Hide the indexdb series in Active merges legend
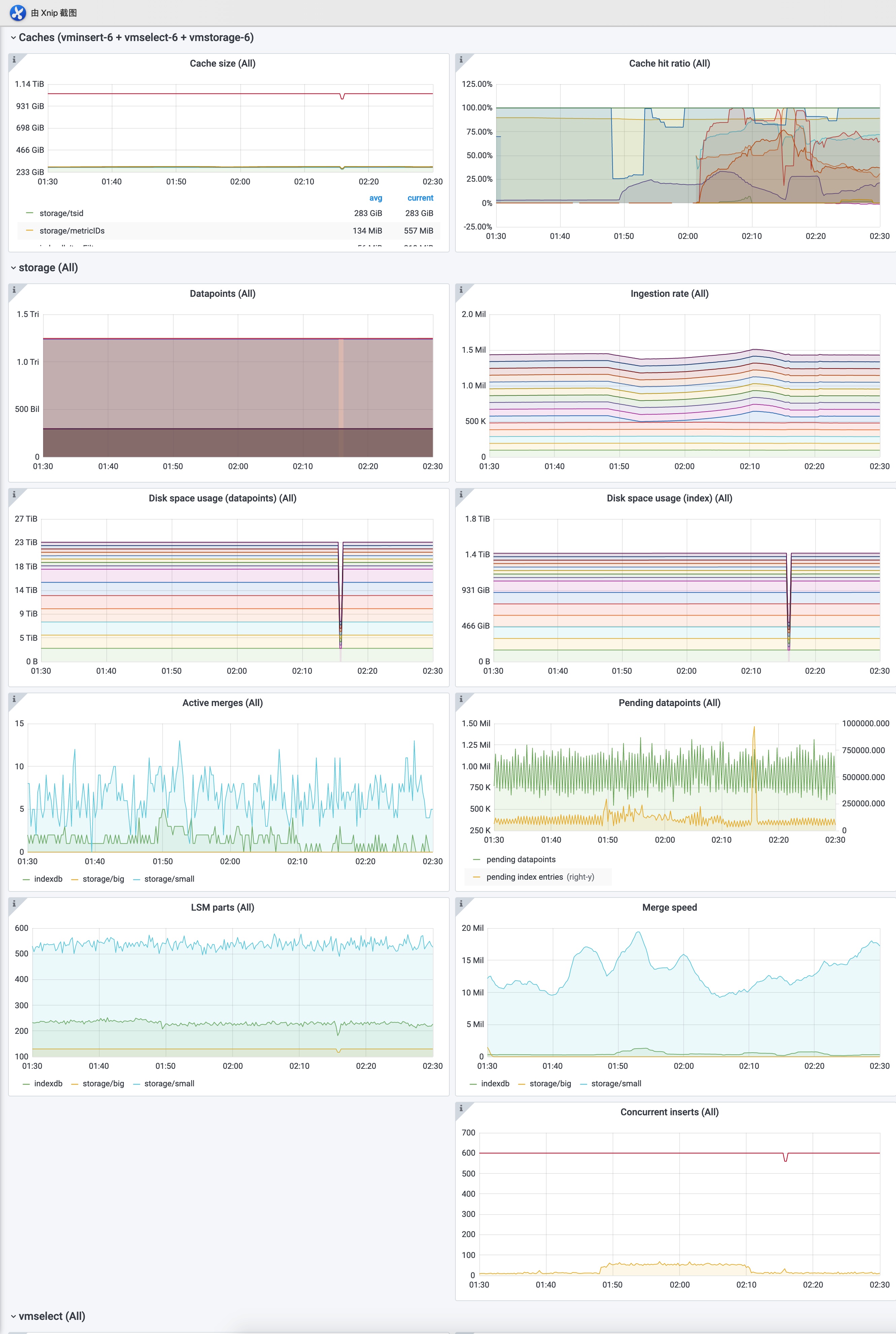Image resolution: width=896 pixels, height=1334 pixels. point(48,879)
